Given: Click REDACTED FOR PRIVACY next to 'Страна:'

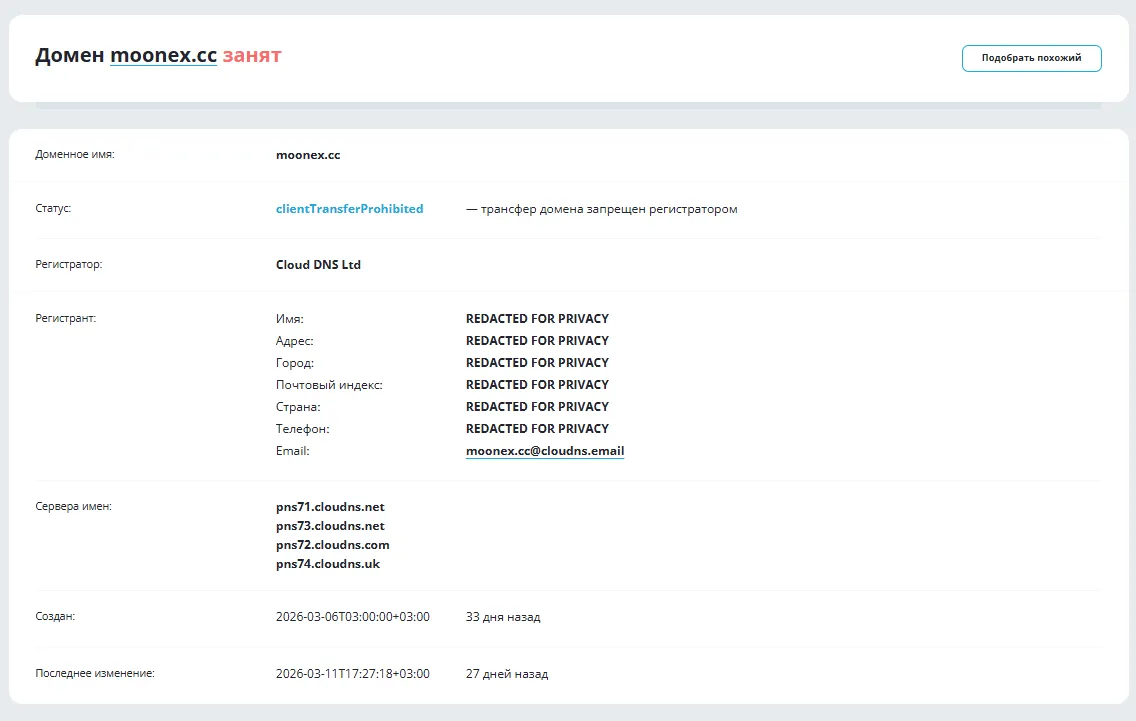Looking at the screenshot, I should (537, 407).
